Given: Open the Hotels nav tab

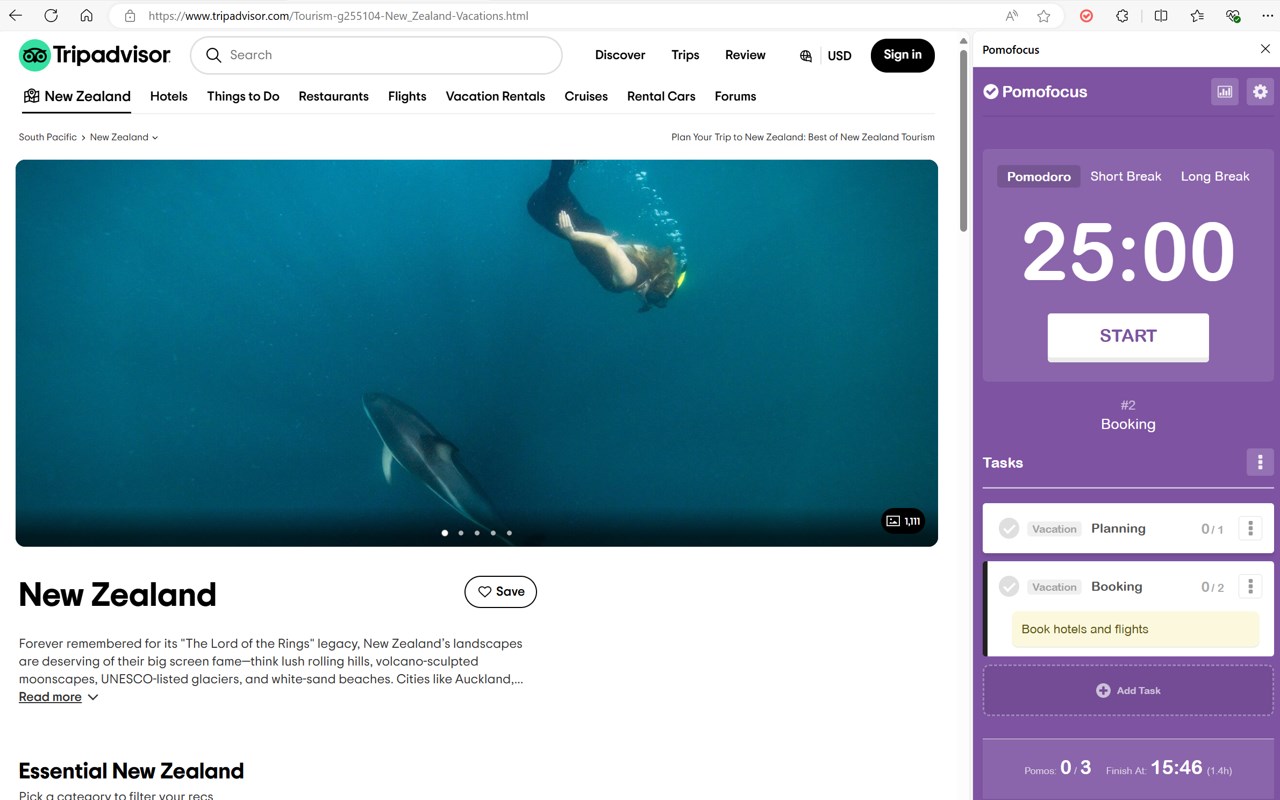Looking at the screenshot, I should pyautogui.click(x=169, y=96).
